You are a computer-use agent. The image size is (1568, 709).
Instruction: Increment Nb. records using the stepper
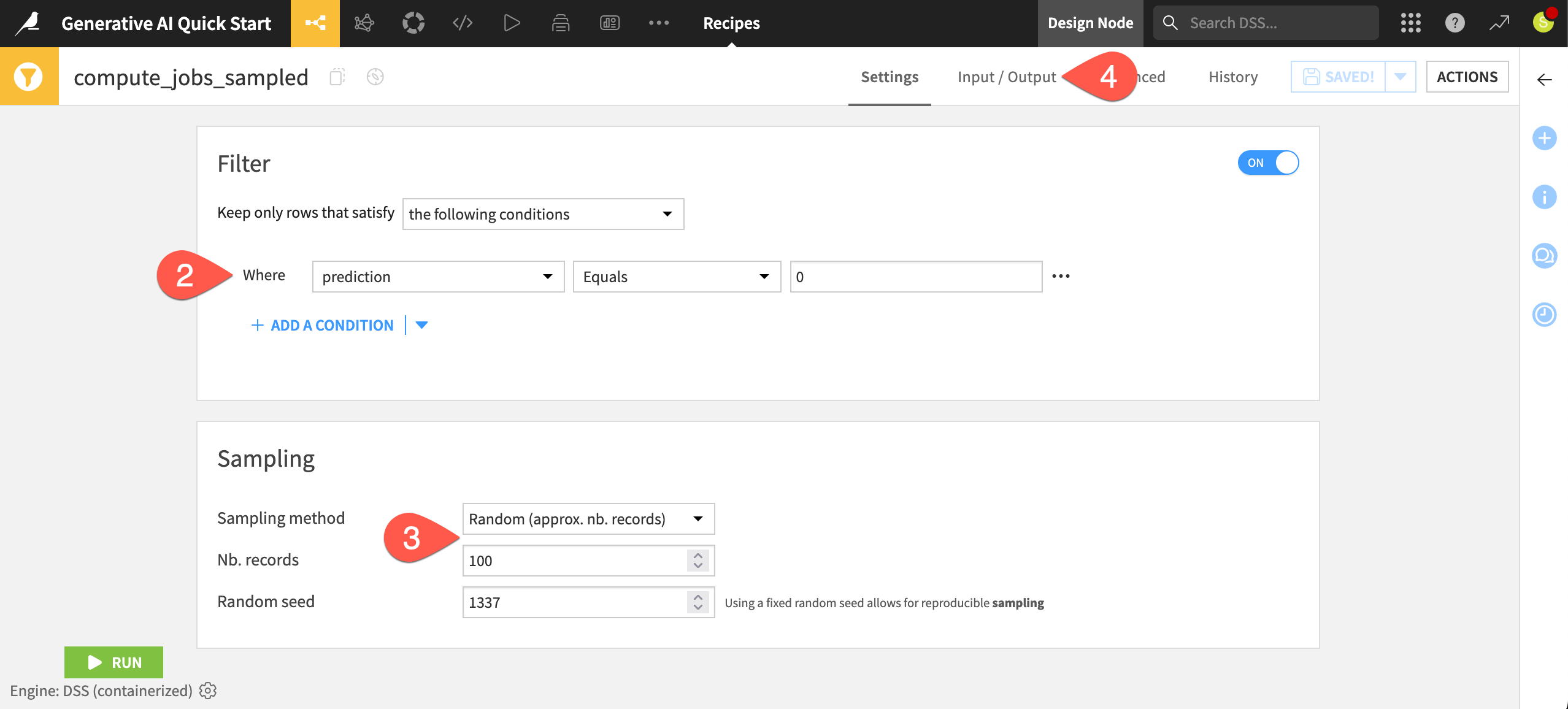698,555
